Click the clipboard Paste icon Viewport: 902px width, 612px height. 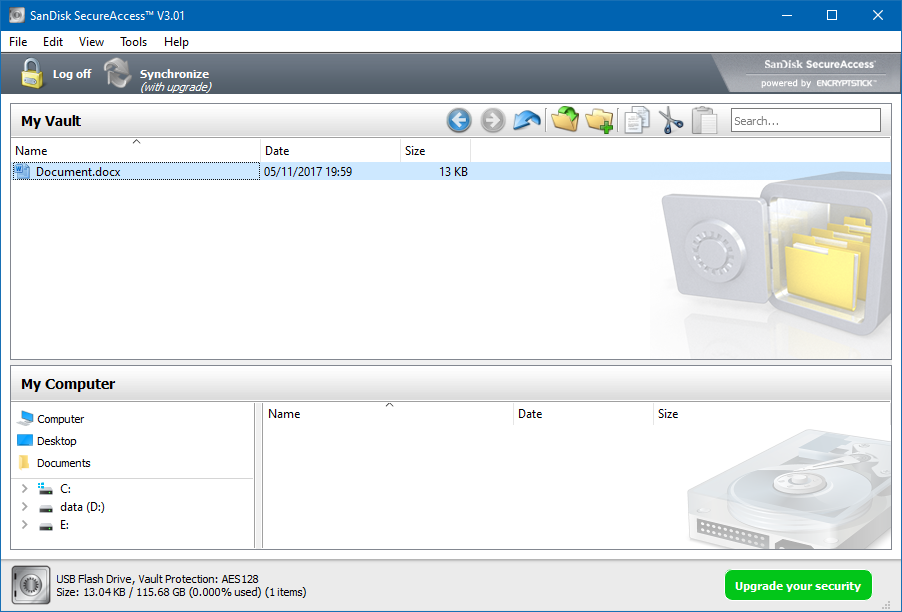(704, 121)
